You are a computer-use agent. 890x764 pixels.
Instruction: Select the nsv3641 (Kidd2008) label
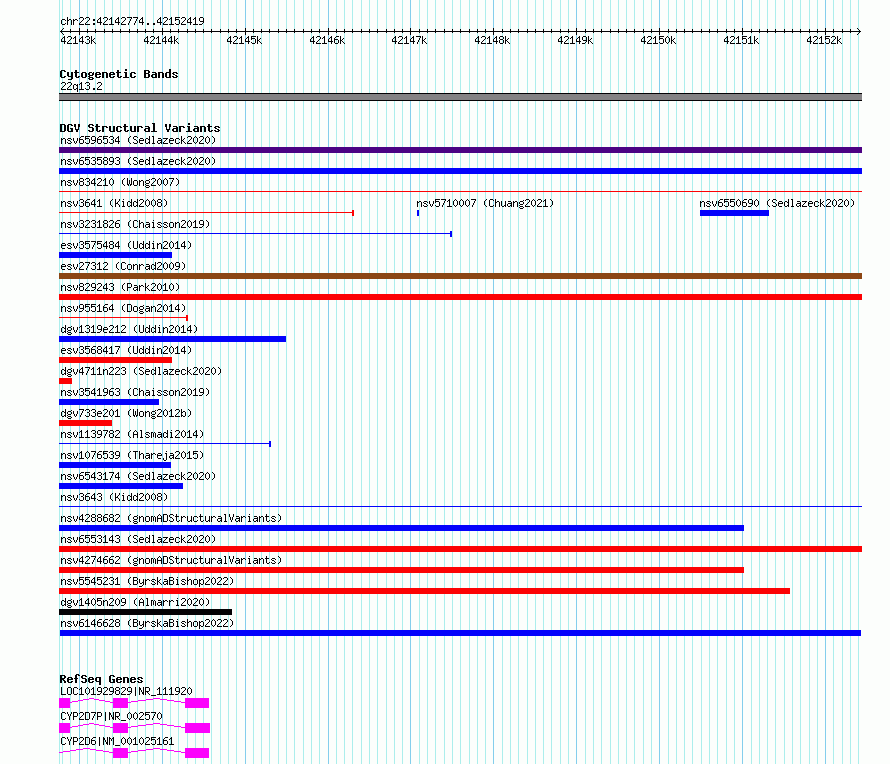click(114, 203)
